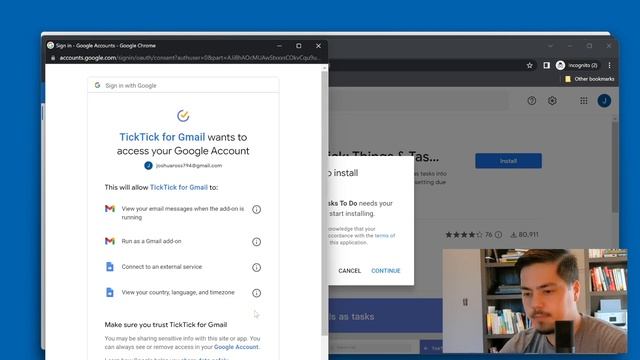Image resolution: width=640 pixels, height=360 pixels.
Task: Click the 'View your email messages when the add-on is running' text
Action: [183, 213]
